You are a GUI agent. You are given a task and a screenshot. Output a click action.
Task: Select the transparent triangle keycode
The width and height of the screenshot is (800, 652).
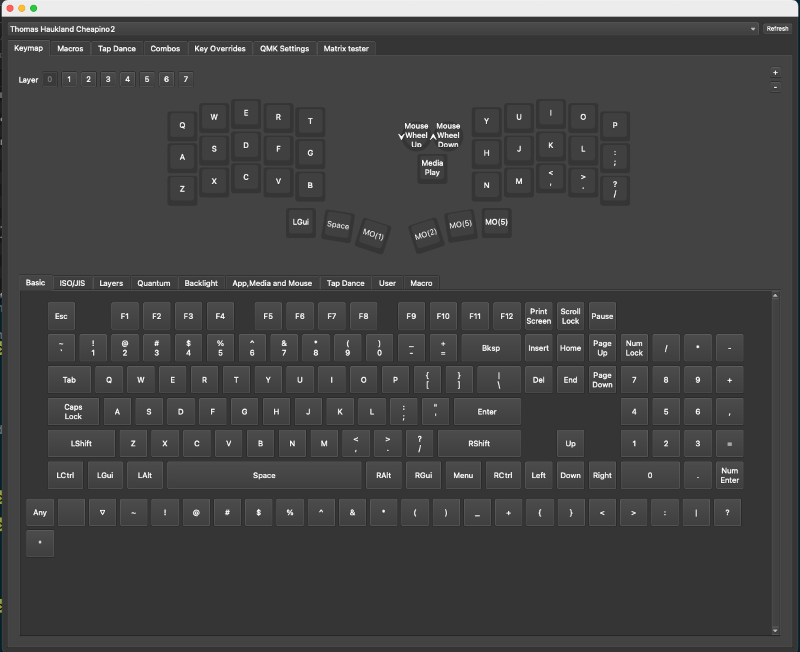point(102,512)
